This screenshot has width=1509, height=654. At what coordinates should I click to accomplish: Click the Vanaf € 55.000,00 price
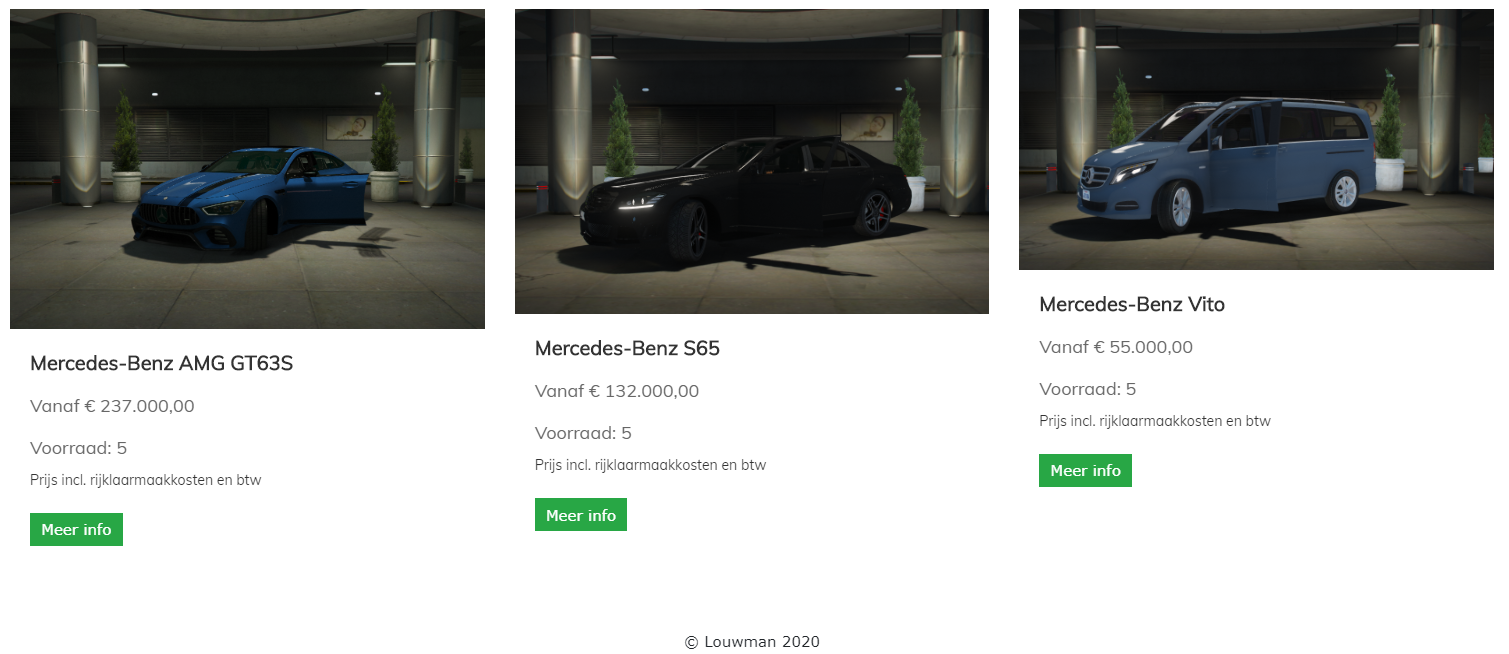pos(1115,347)
